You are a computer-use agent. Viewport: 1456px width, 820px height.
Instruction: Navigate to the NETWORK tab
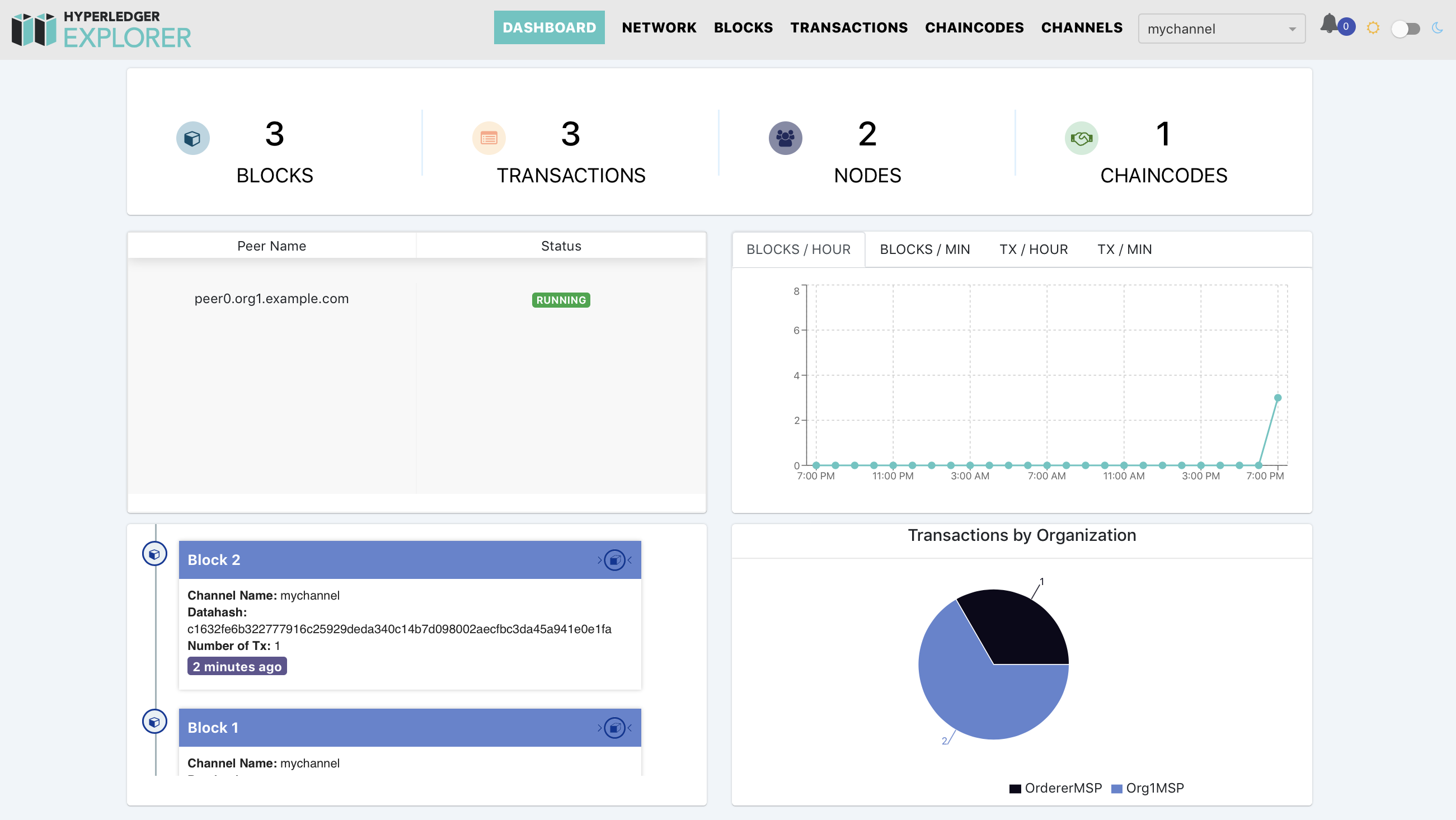pos(659,27)
